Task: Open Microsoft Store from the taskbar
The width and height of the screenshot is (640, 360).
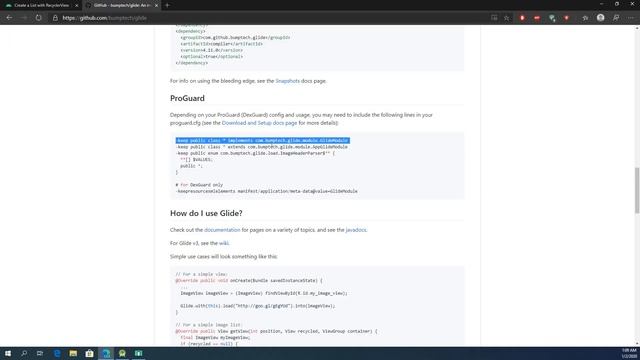Action: (89, 353)
